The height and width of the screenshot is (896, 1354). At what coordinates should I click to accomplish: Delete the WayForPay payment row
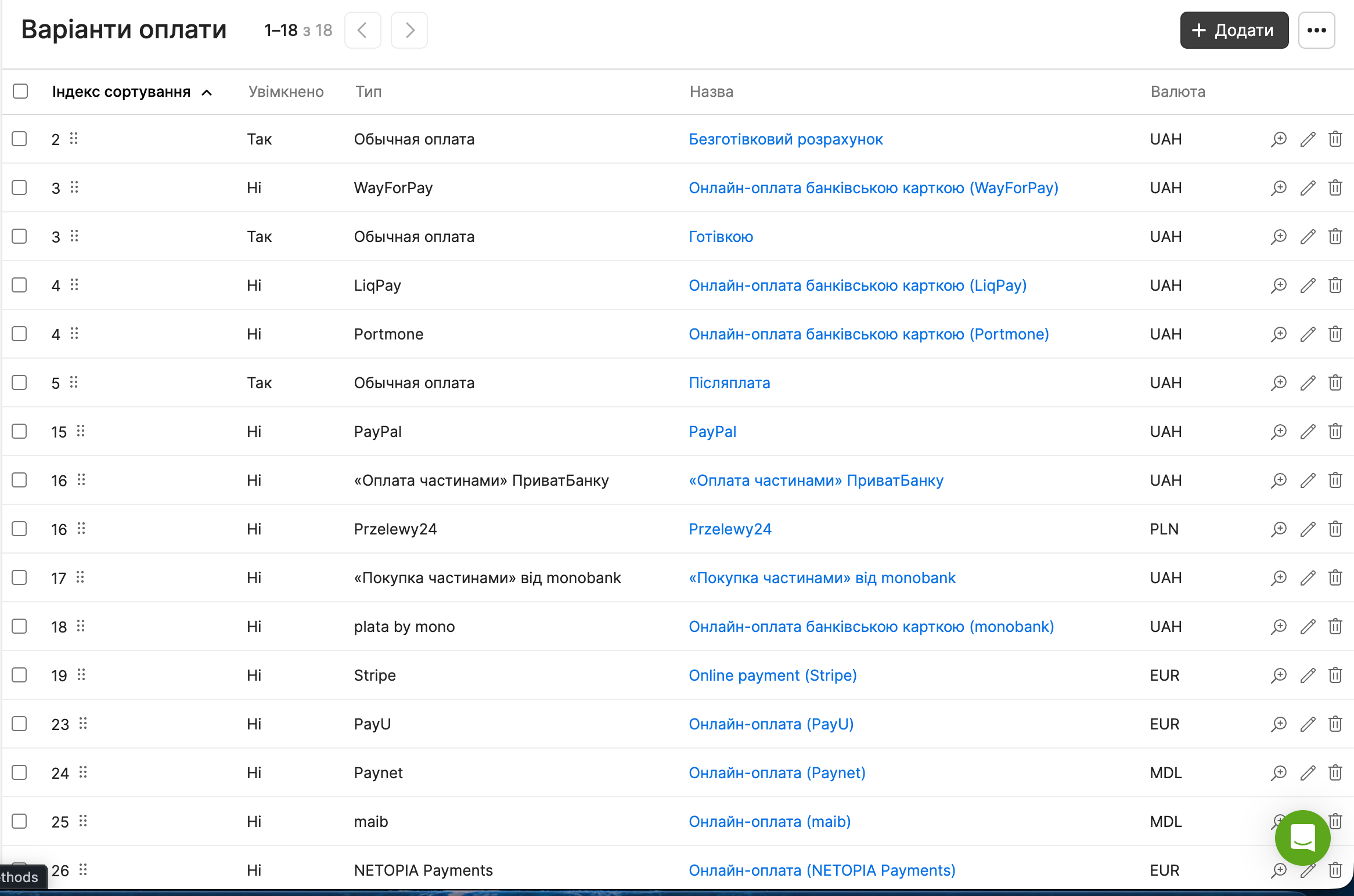click(1335, 188)
